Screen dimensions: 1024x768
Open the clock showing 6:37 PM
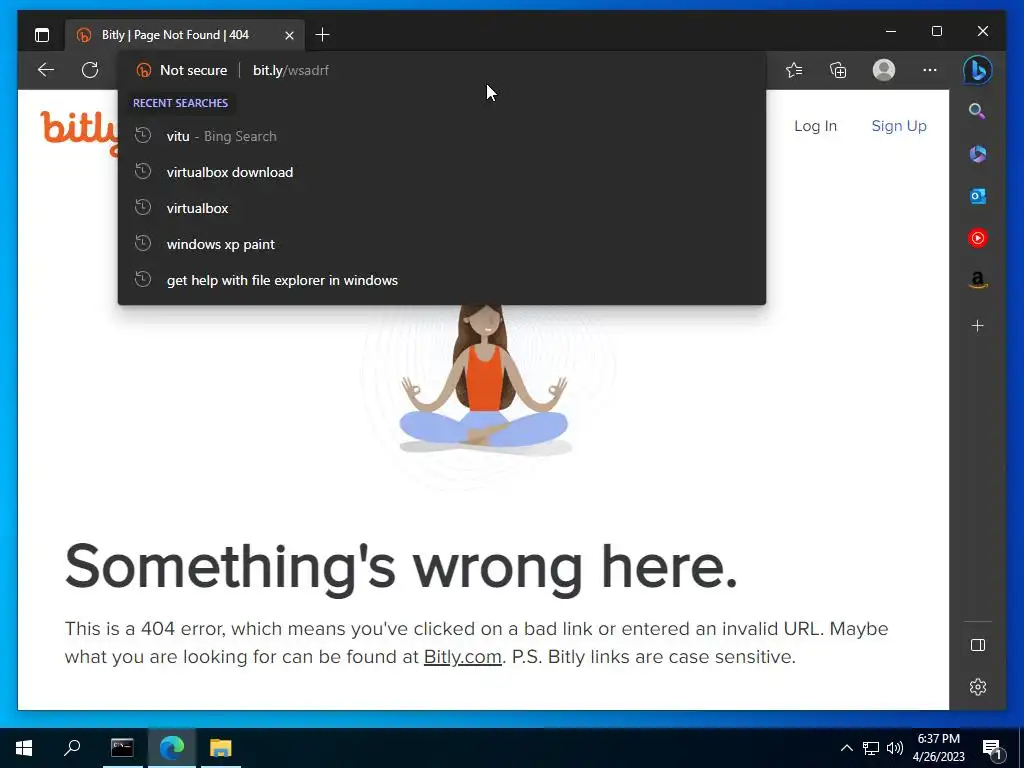coord(938,748)
